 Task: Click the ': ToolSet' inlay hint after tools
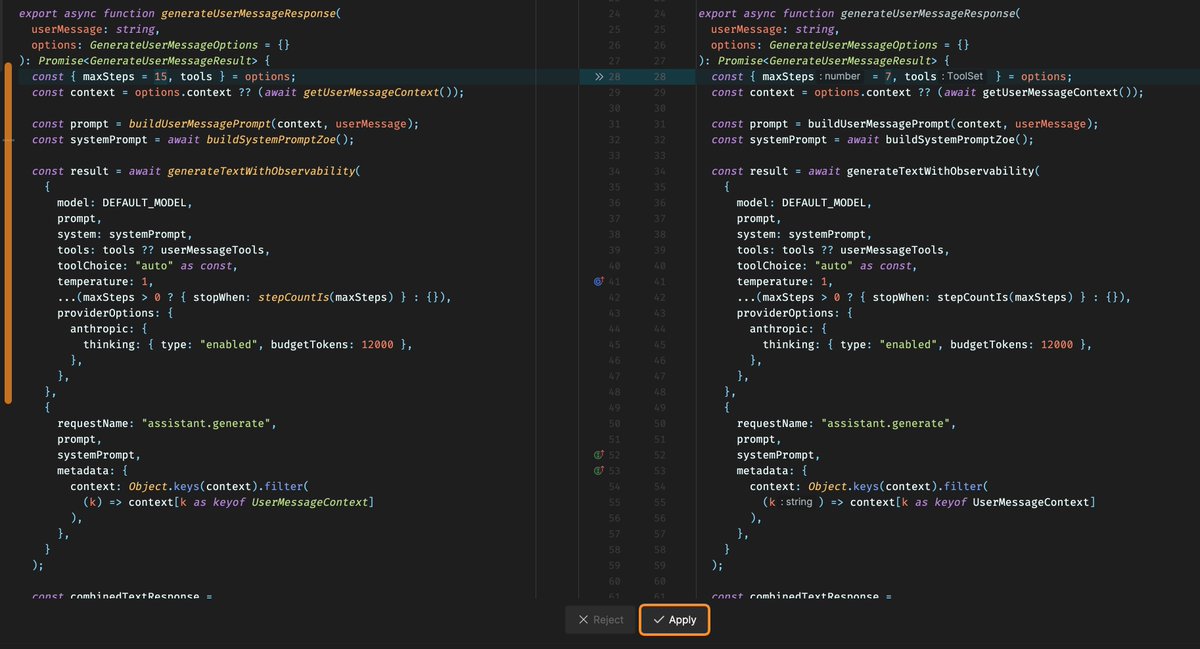tap(962, 77)
